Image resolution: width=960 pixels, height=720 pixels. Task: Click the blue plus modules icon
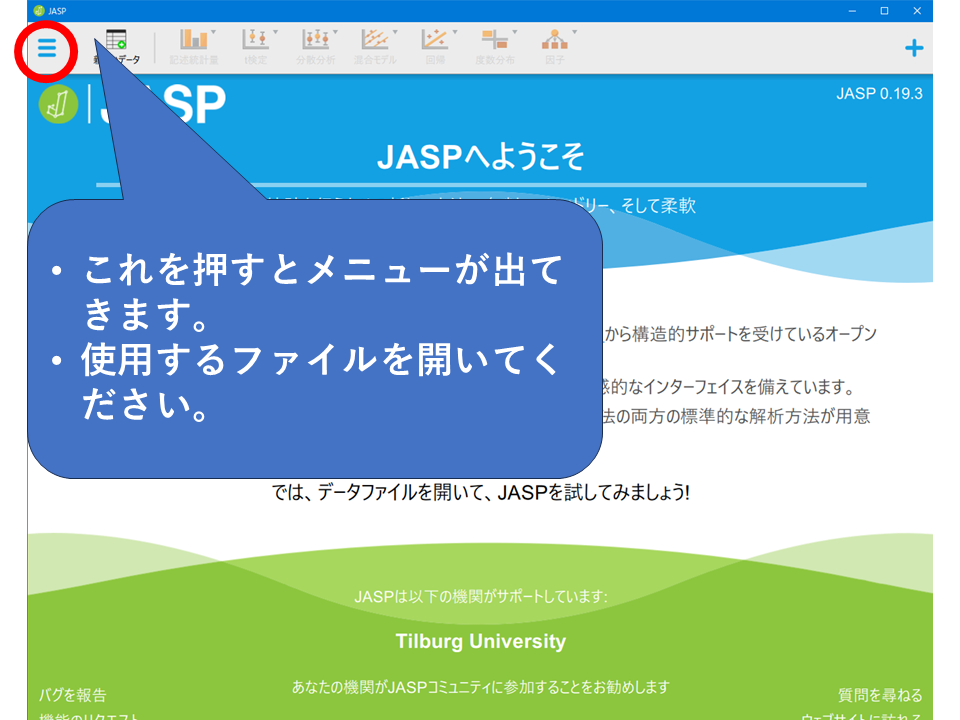pos(914,48)
